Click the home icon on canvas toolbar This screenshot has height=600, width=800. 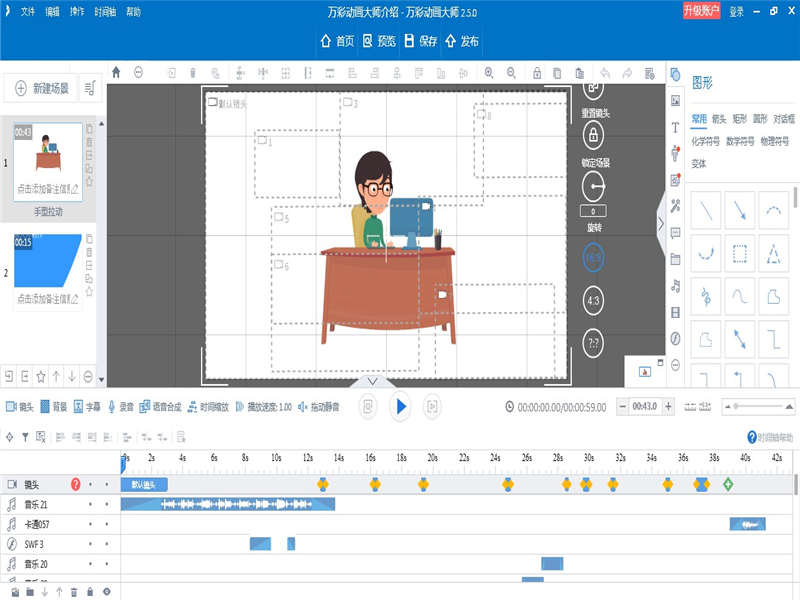116,73
